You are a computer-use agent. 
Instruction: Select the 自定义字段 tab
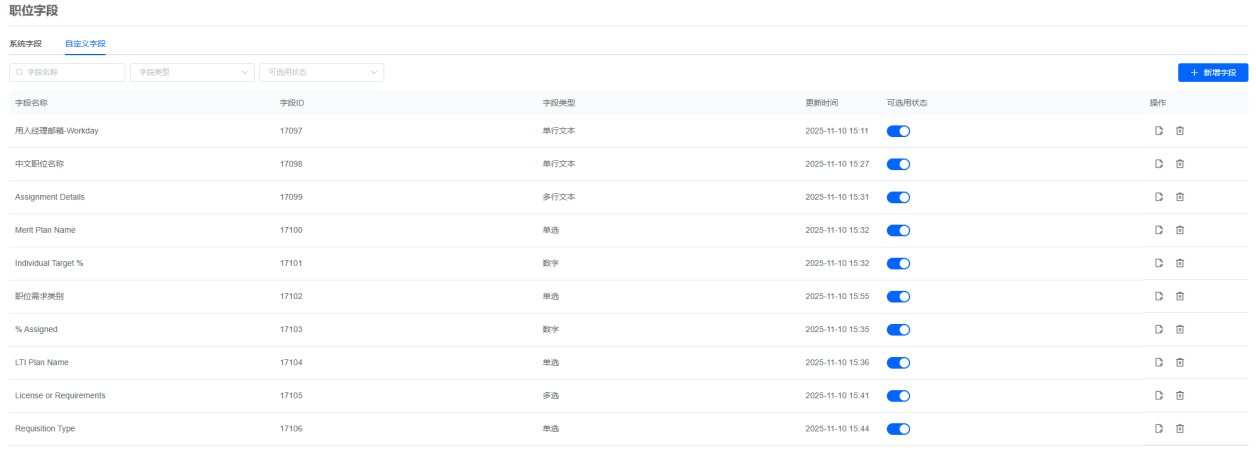pyautogui.click(x=85, y=44)
